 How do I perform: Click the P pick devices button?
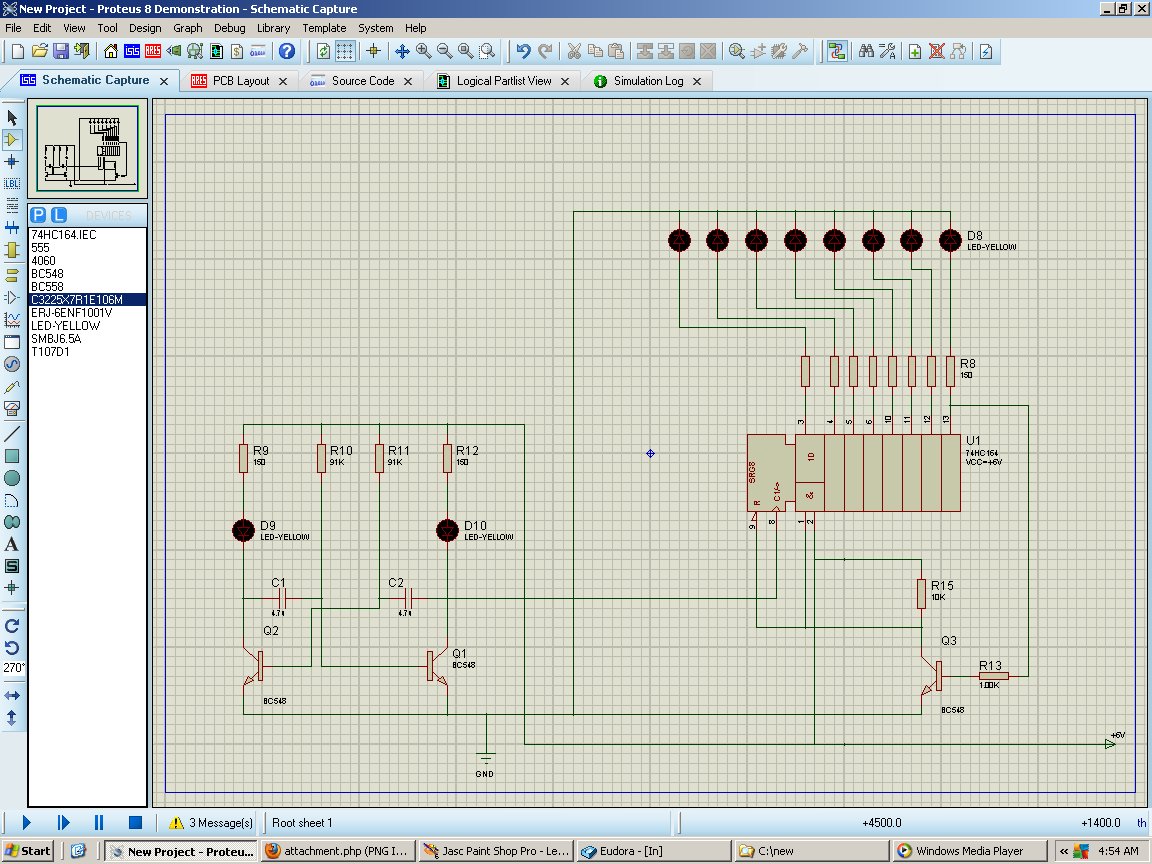pos(38,215)
